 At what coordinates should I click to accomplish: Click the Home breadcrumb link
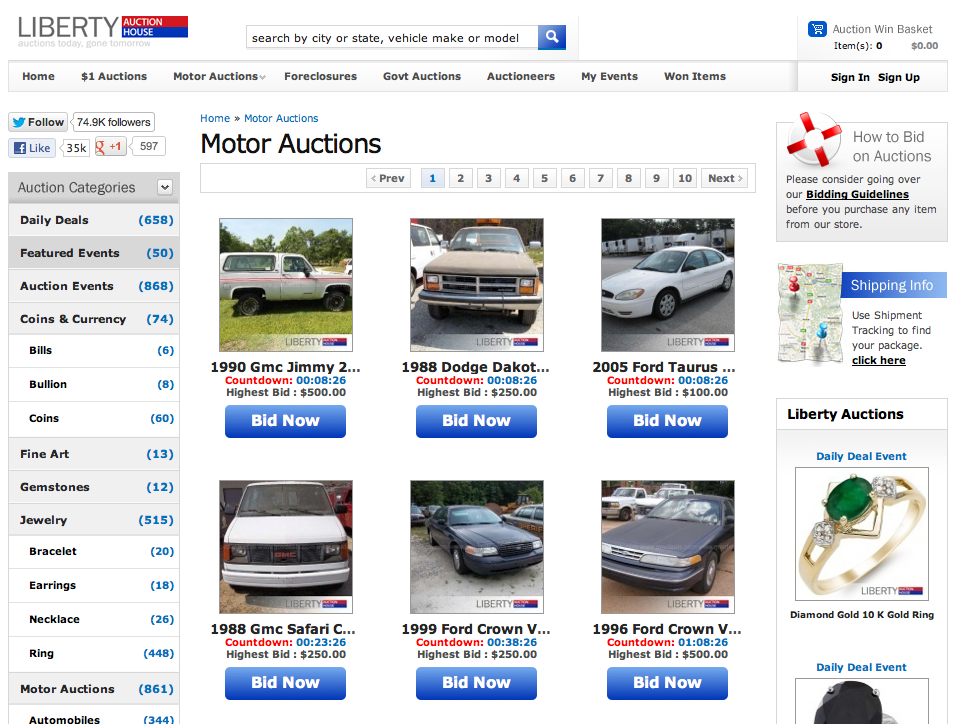point(215,118)
